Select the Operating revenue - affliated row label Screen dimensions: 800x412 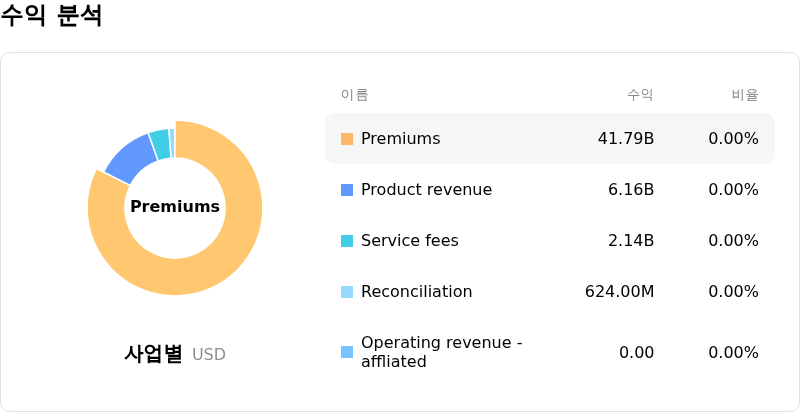[x=441, y=352]
